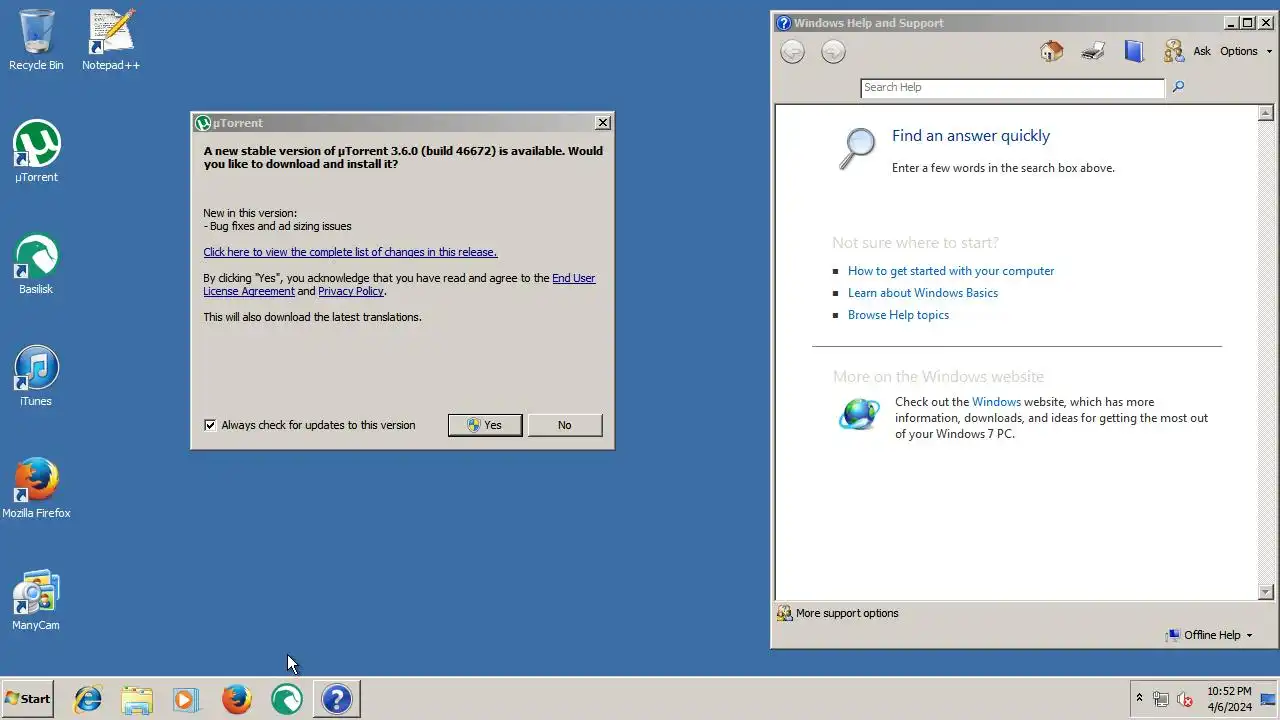Click More support options
1280x720 pixels.
pyautogui.click(x=838, y=613)
